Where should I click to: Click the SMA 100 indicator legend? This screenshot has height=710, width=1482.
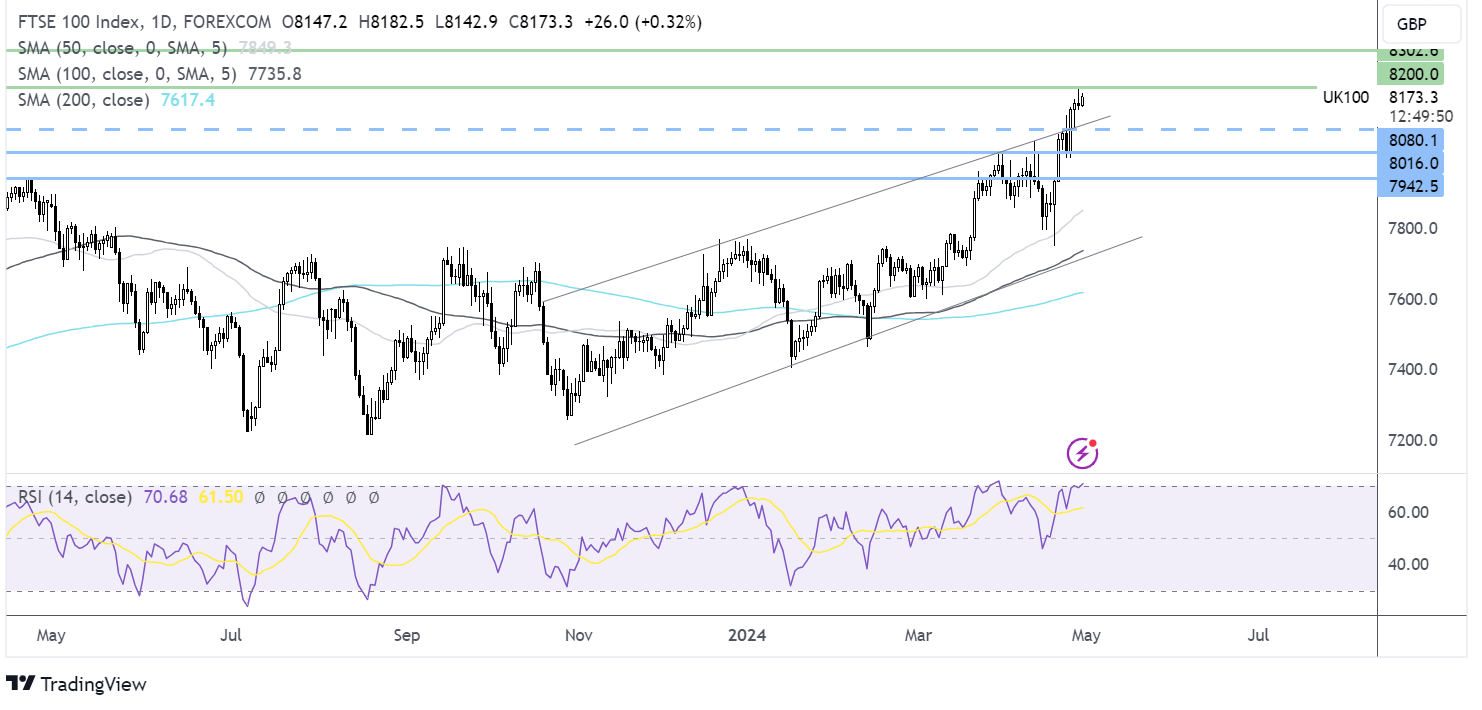point(126,73)
